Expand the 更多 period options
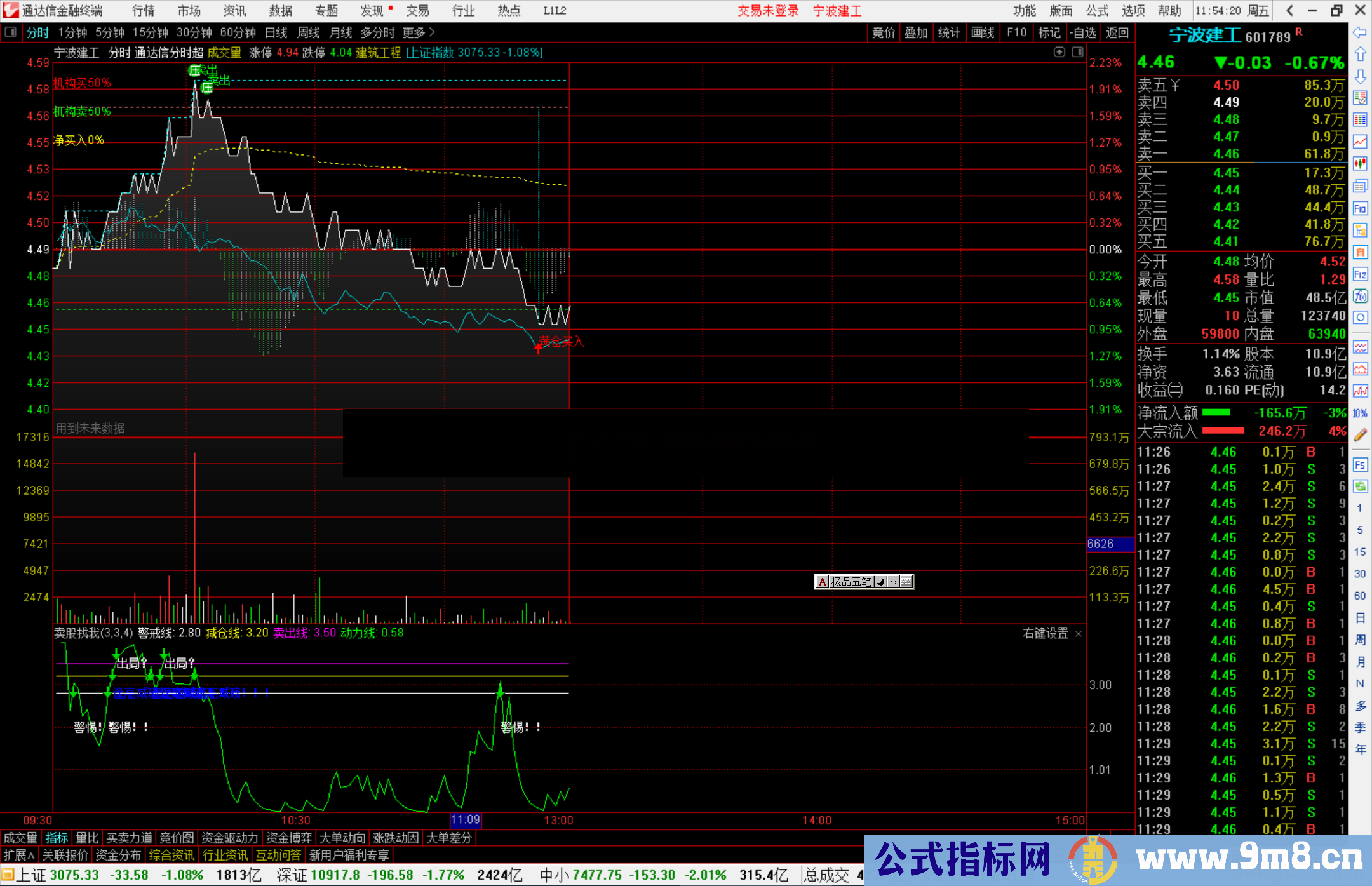1372x886 pixels. point(418,32)
